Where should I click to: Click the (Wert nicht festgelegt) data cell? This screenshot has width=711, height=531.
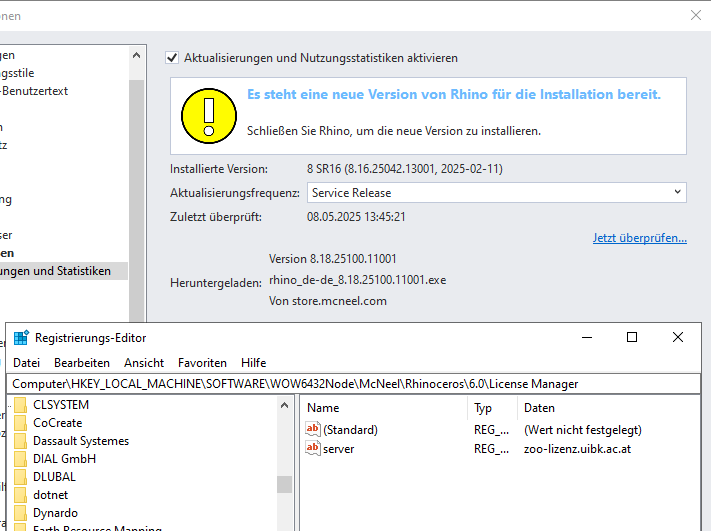point(583,430)
